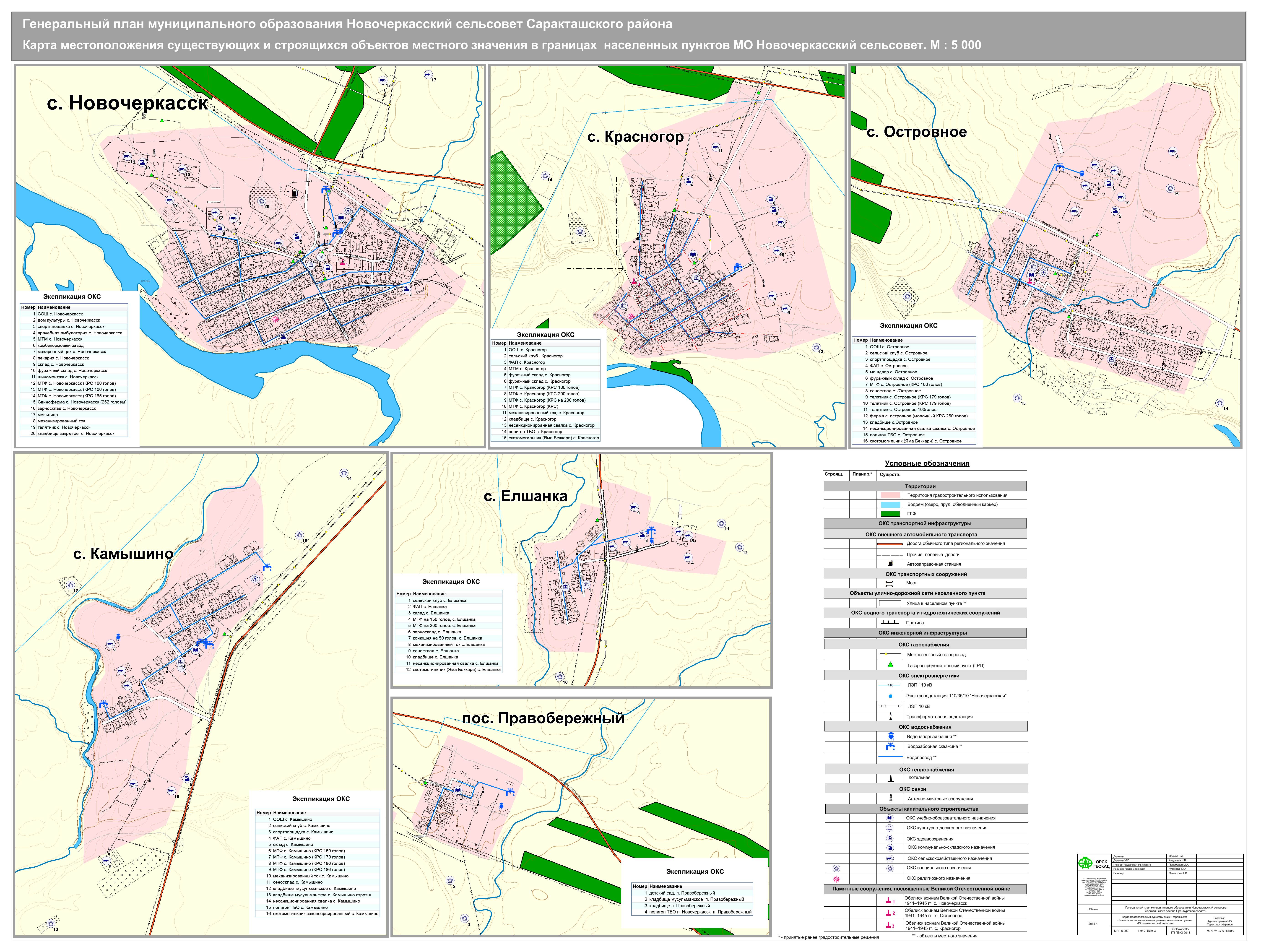Click the green ГРП triangle in the legend

click(x=890, y=665)
